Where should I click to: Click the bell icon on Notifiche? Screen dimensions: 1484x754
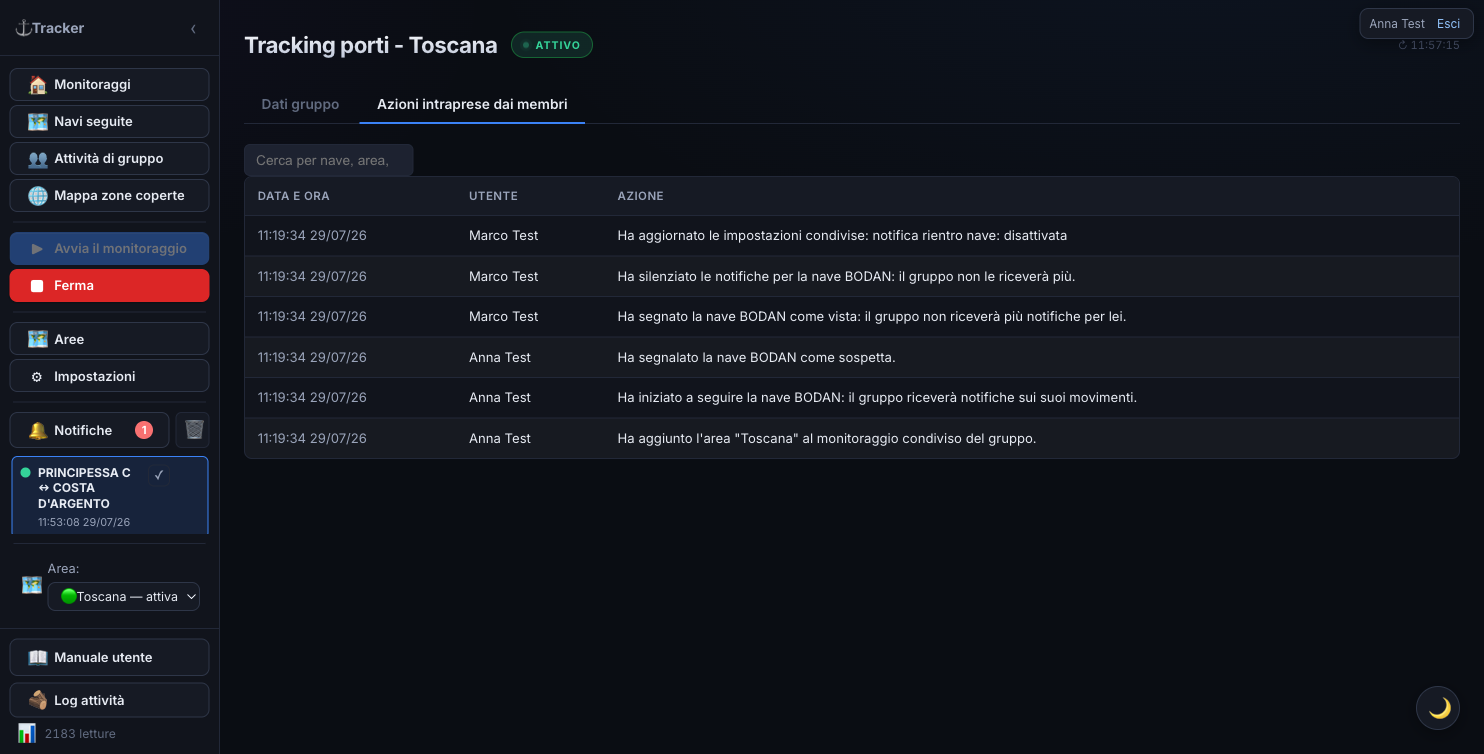coord(38,430)
